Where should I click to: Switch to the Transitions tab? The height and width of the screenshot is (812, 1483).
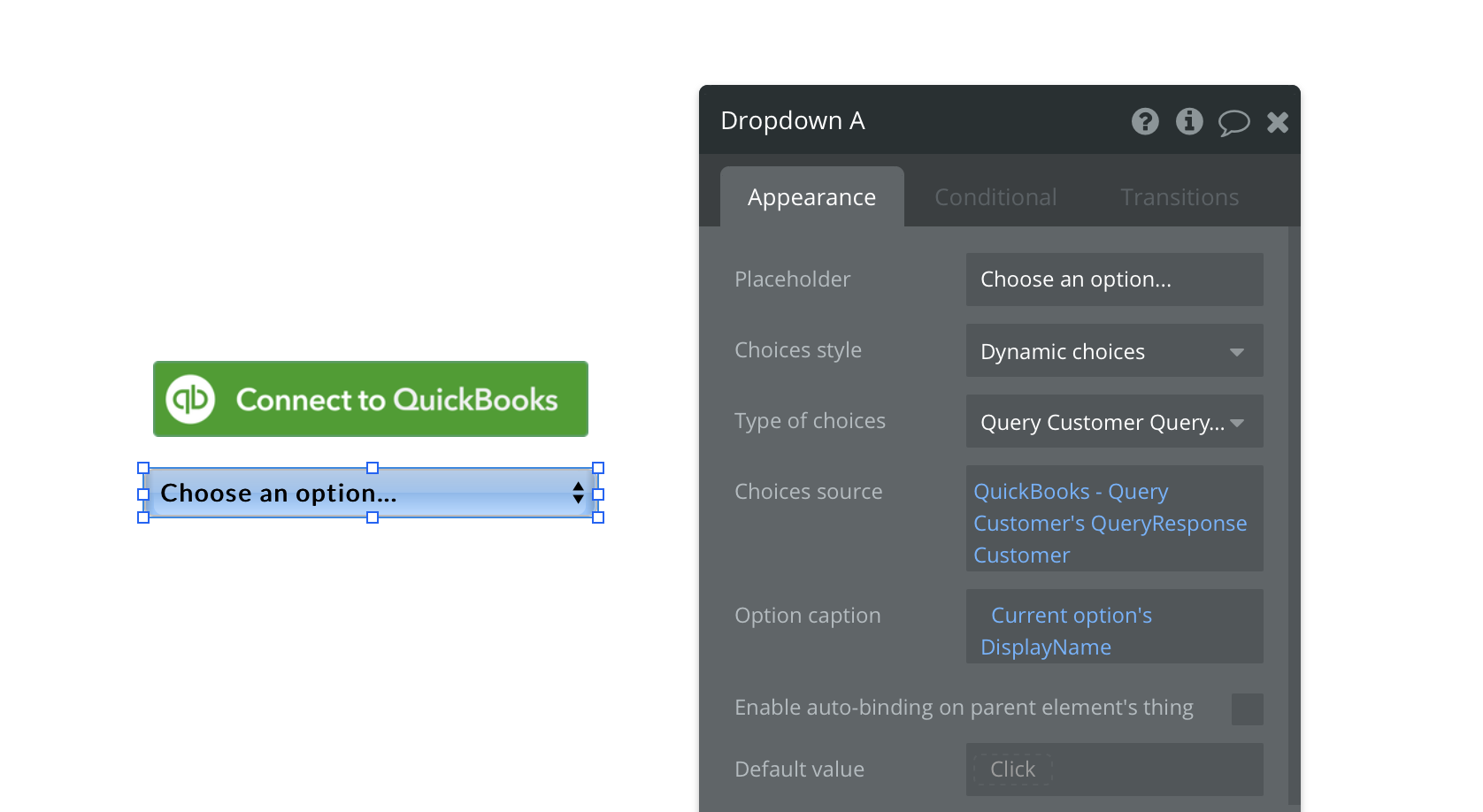click(1179, 196)
